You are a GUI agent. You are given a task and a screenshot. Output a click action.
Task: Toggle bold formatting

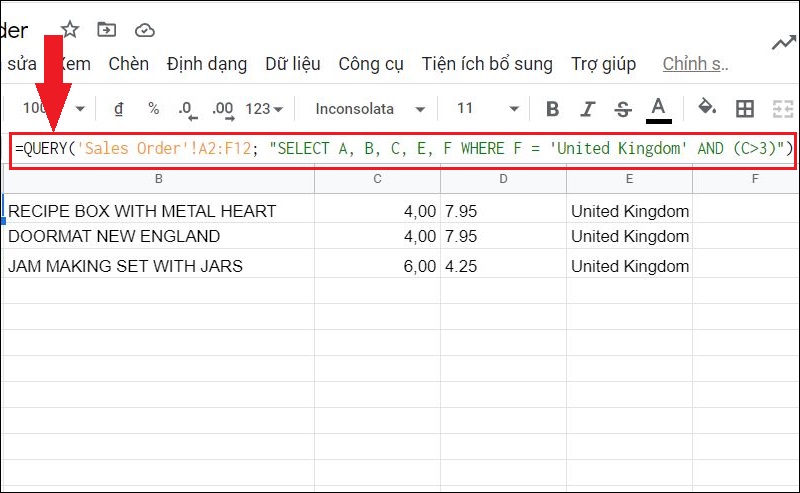click(553, 108)
